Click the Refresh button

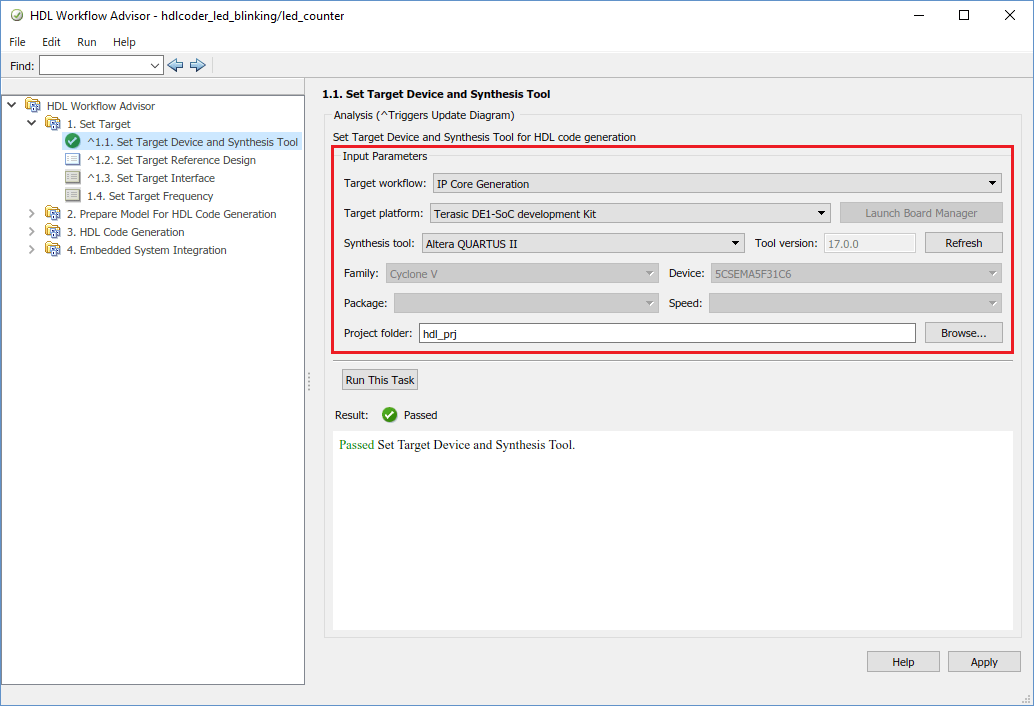click(x=963, y=243)
